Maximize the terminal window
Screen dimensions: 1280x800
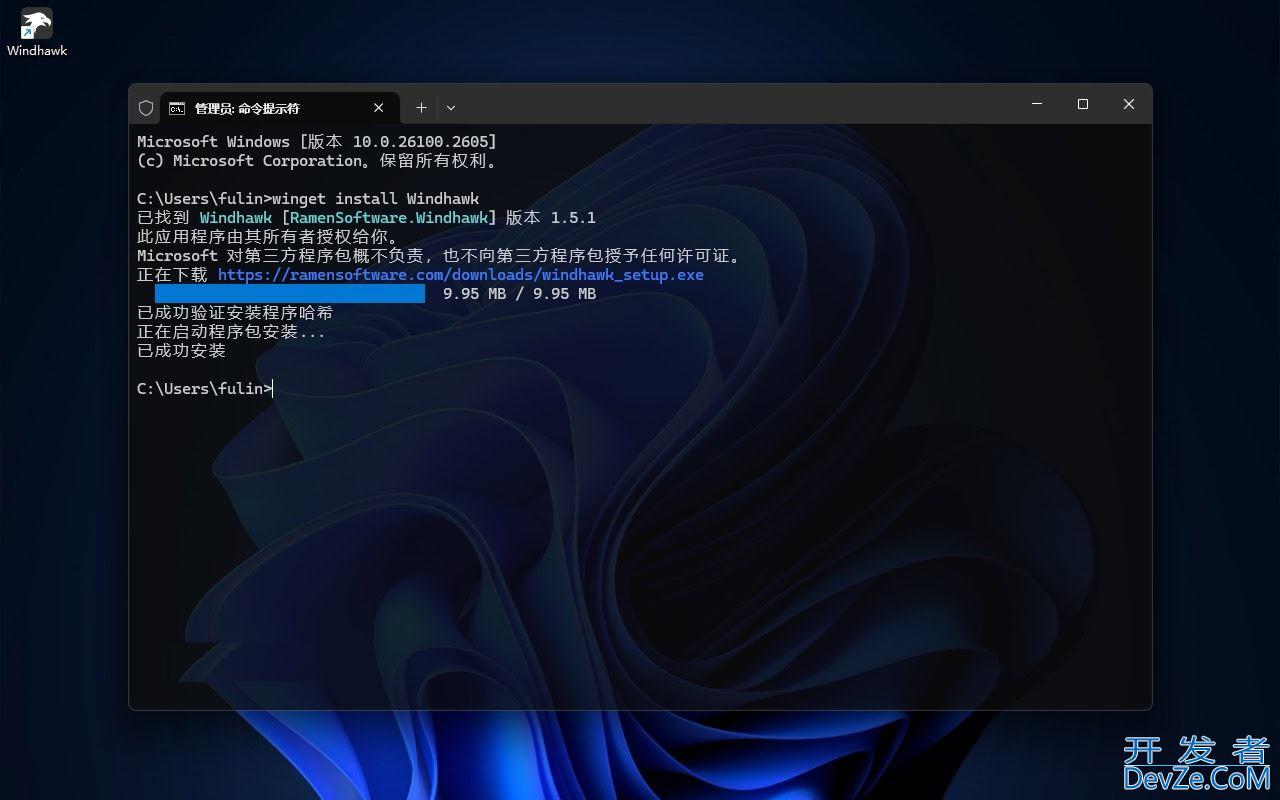(1083, 104)
